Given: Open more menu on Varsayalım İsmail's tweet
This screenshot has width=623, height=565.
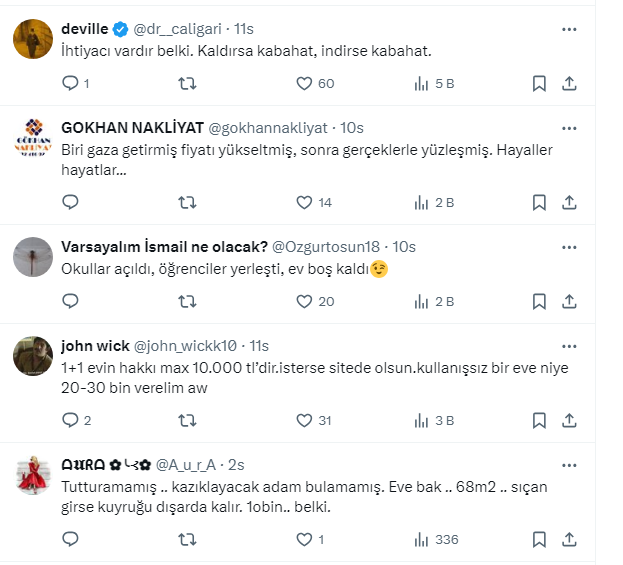Looking at the screenshot, I should [569, 247].
